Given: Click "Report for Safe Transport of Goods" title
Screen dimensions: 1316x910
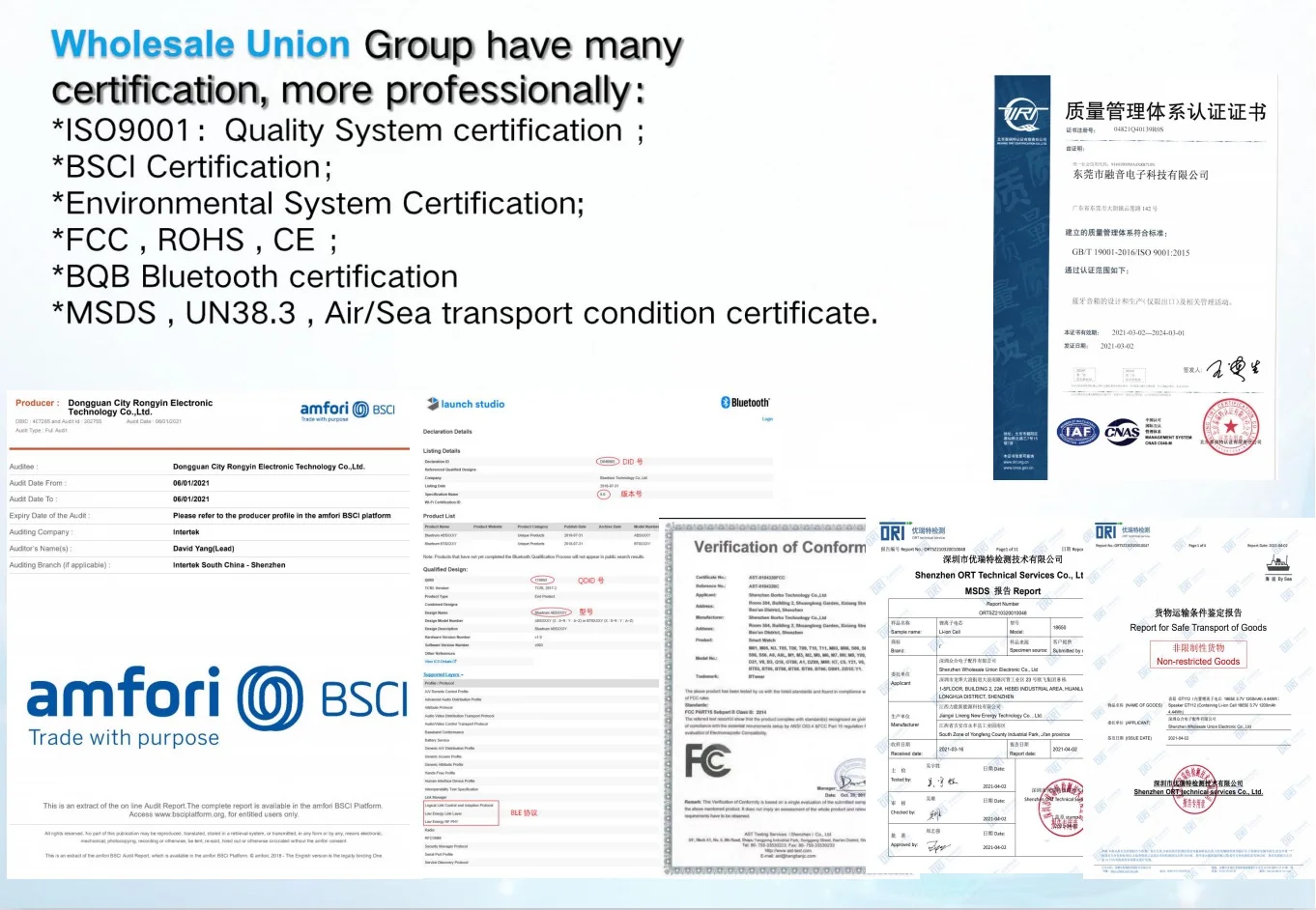Looking at the screenshot, I should (x=1198, y=628).
